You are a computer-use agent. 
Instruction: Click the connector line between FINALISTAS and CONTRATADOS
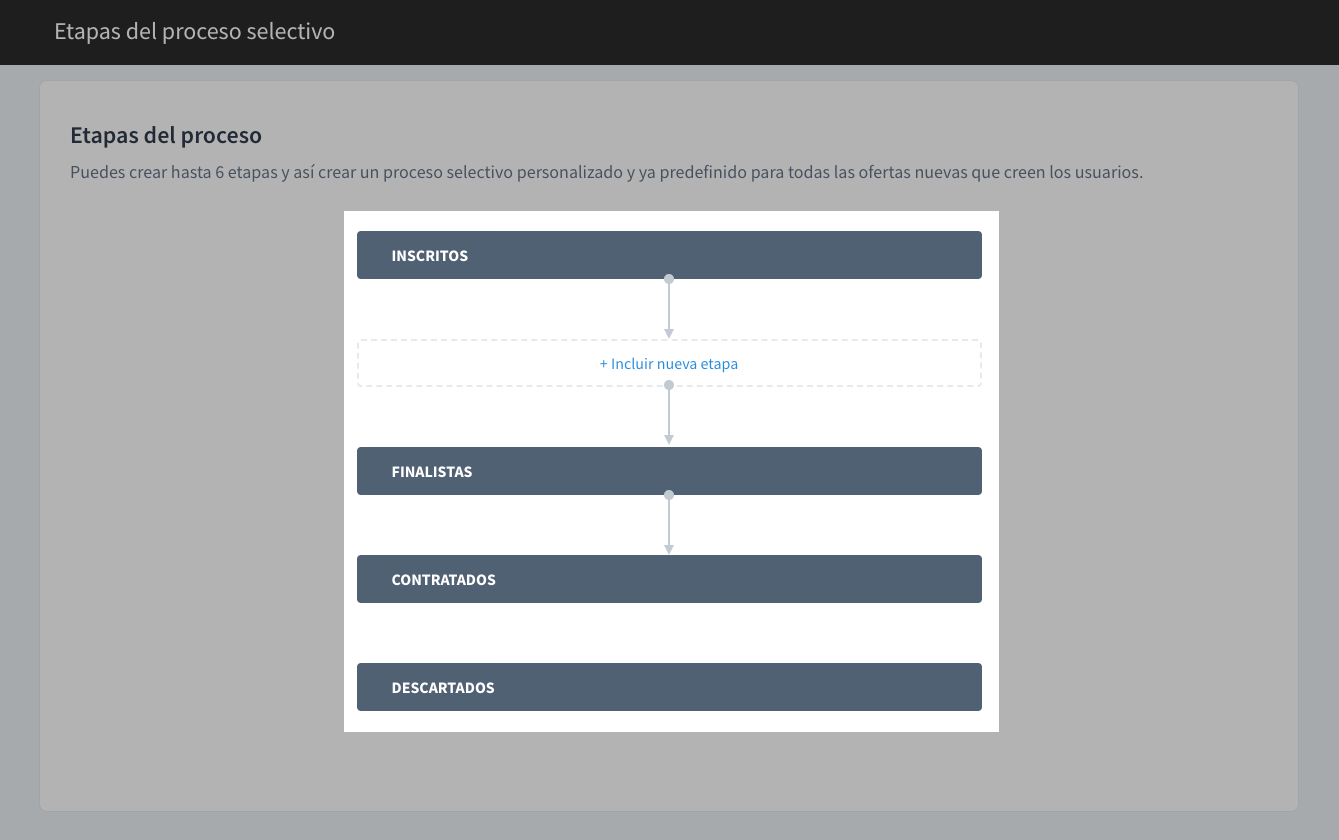[669, 520]
